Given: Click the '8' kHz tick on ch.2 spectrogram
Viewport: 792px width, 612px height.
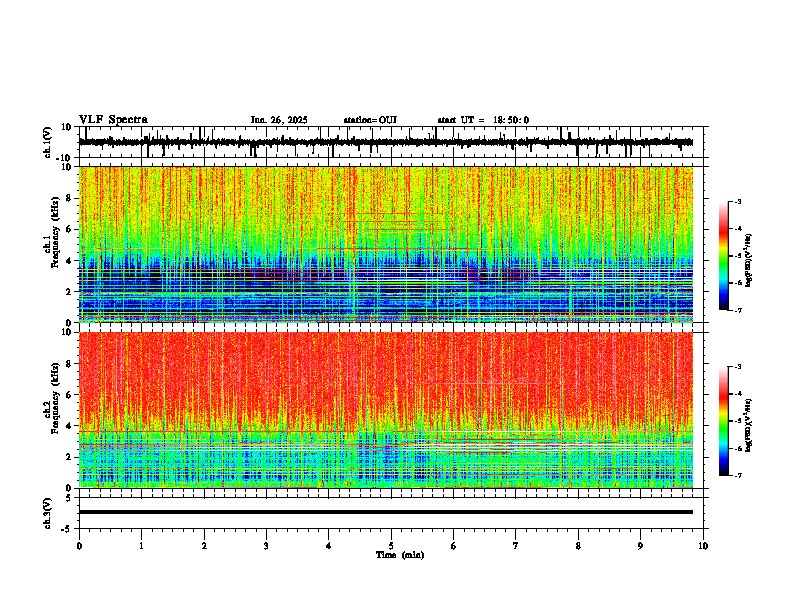Looking at the screenshot, I should click(70, 364).
